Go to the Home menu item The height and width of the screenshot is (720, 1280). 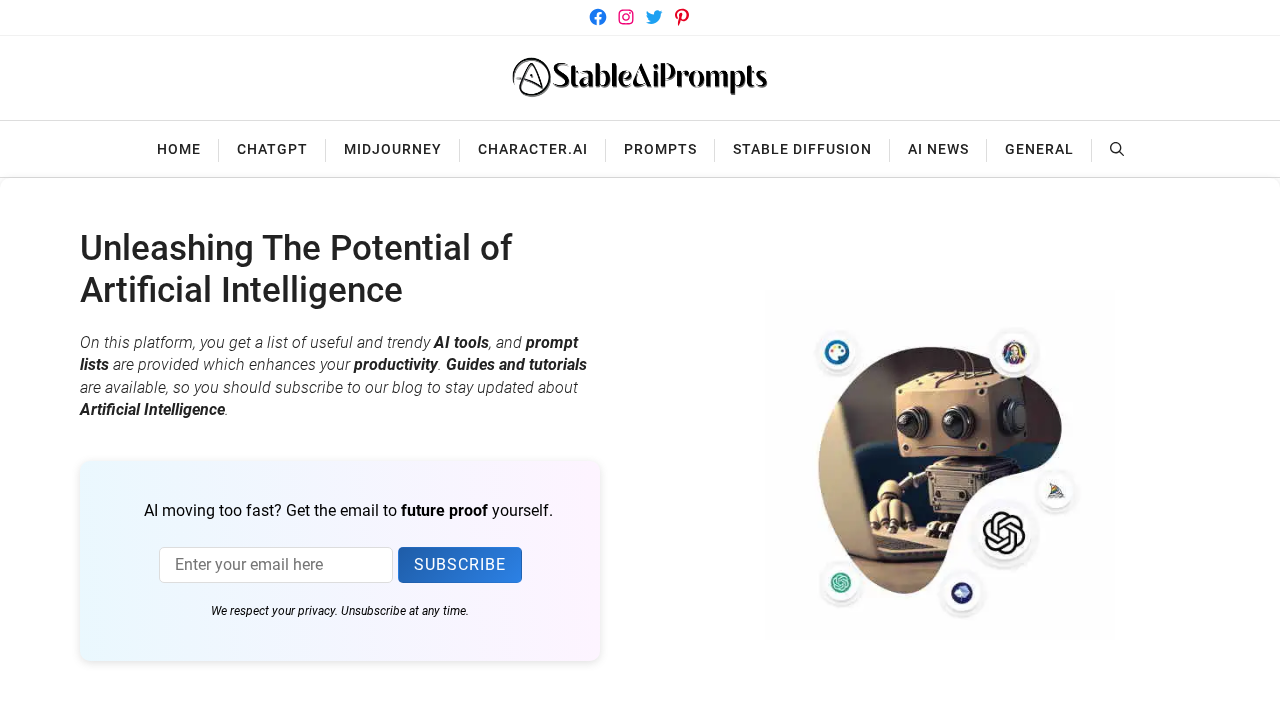coord(179,149)
